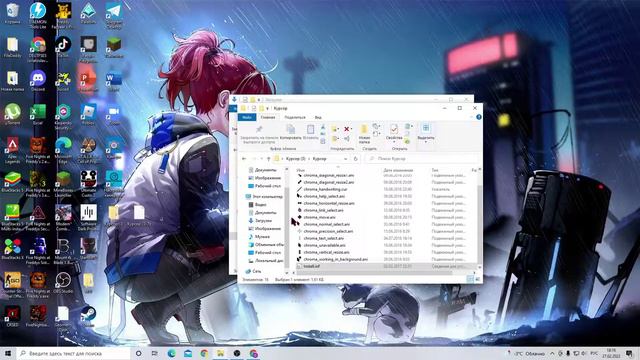Open the Microsoft Edge desktop shortcut
The height and width of the screenshot is (360, 640).
pyautogui.click(x=63, y=150)
